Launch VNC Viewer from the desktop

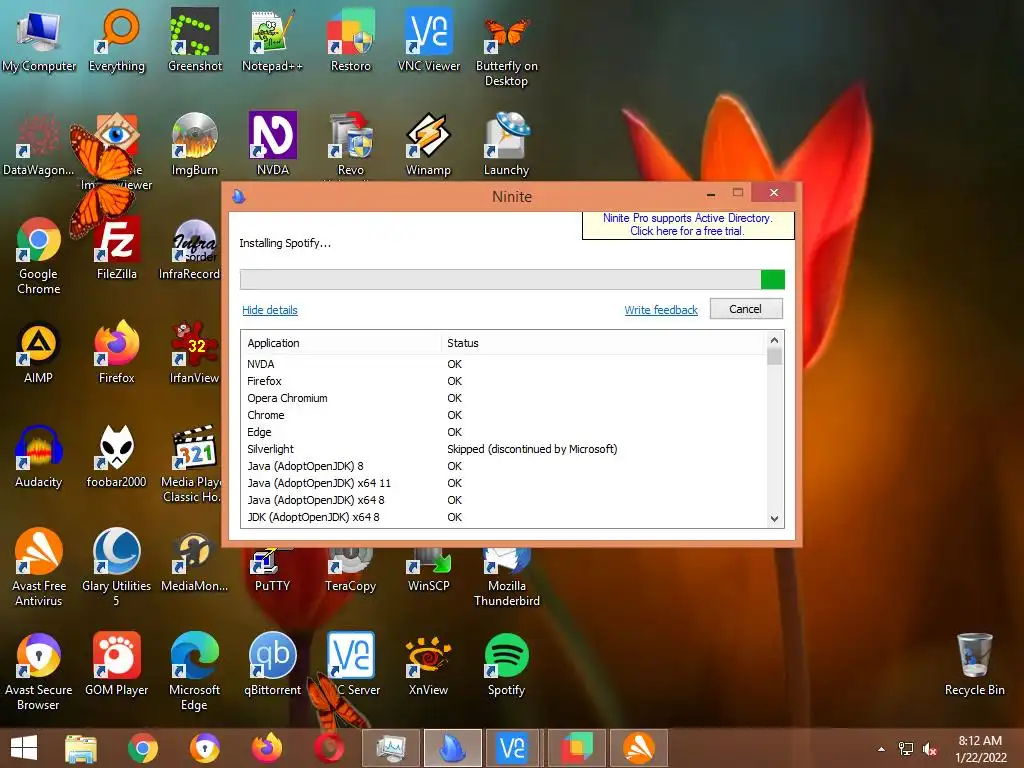tap(429, 40)
